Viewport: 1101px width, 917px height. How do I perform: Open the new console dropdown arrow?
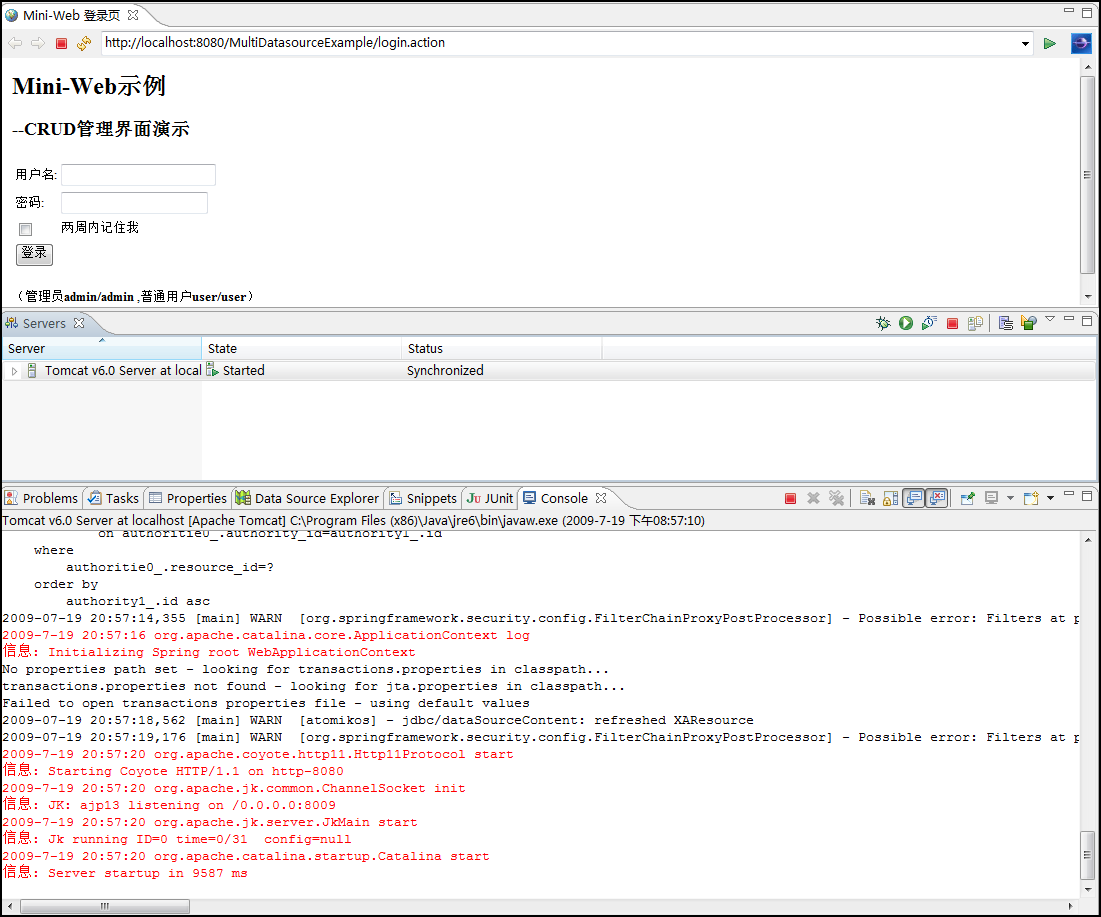pyautogui.click(x=1050, y=499)
